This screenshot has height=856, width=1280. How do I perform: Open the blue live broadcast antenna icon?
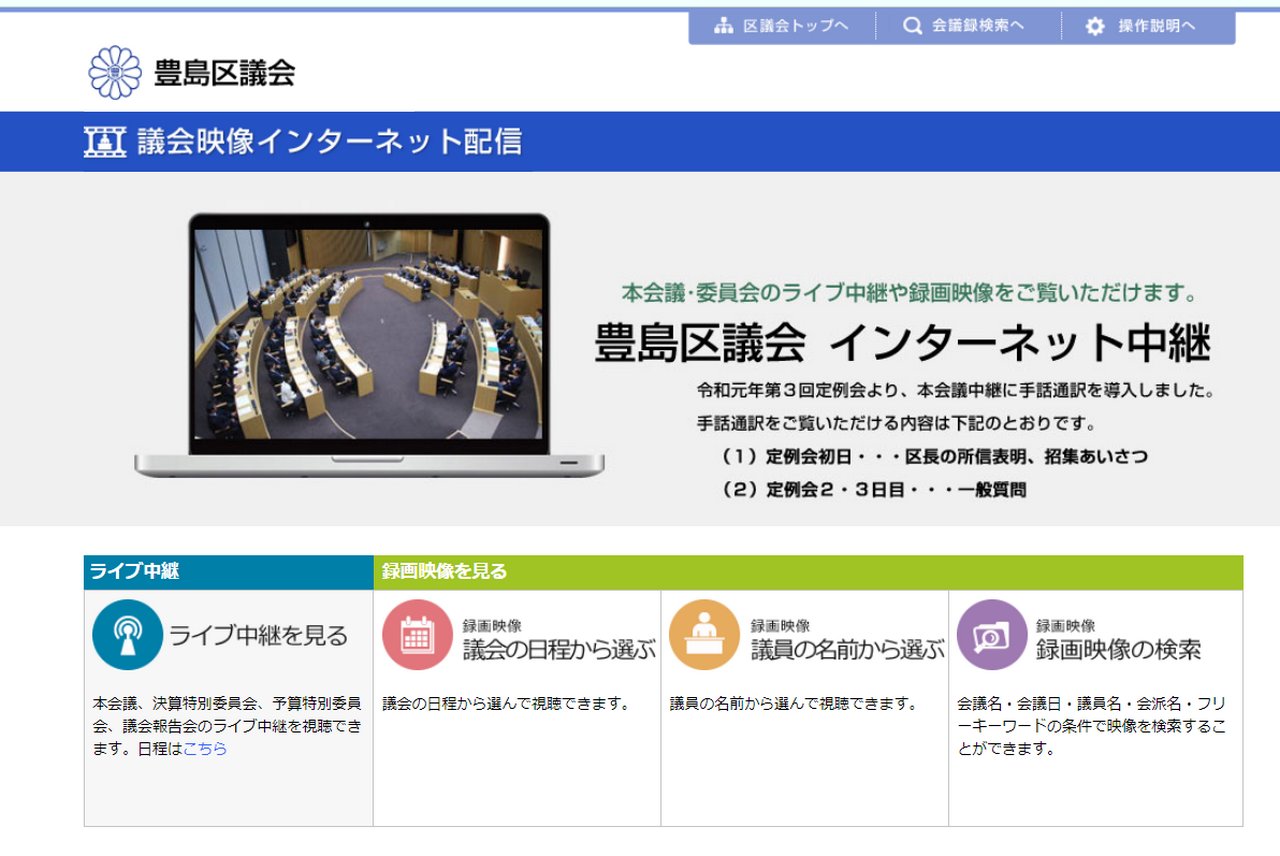[127, 634]
